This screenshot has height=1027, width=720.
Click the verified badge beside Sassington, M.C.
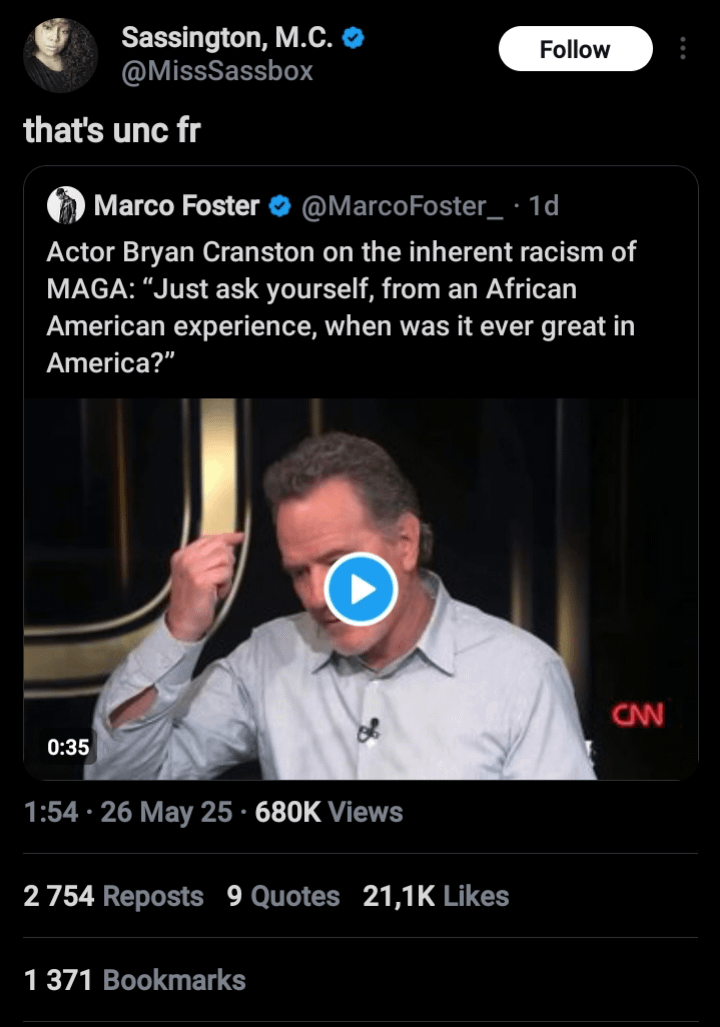pyautogui.click(x=353, y=39)
